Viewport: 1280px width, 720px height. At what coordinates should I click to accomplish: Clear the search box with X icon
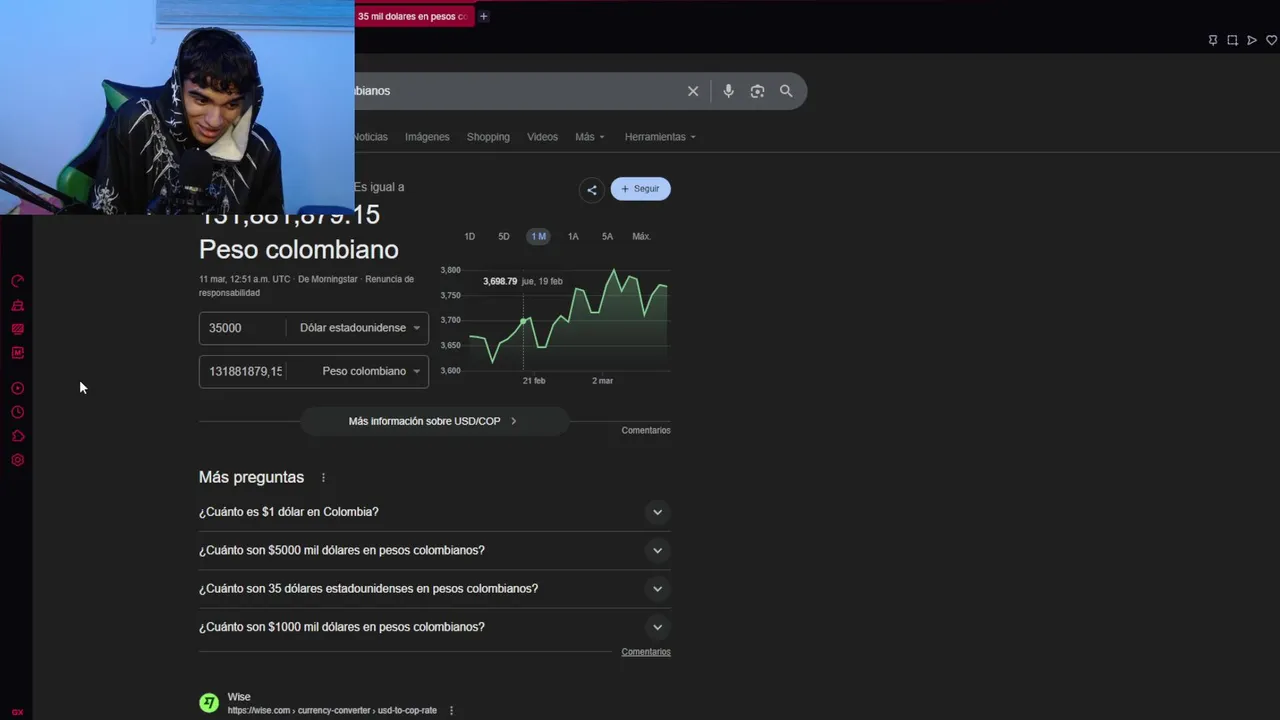tap(693, 91)
